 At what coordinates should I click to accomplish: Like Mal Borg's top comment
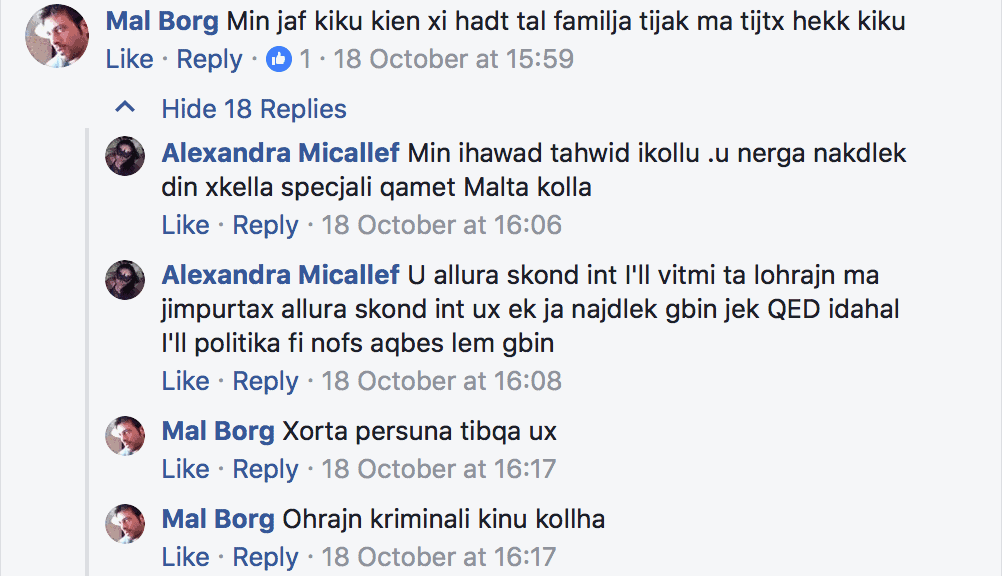point(129,60)
